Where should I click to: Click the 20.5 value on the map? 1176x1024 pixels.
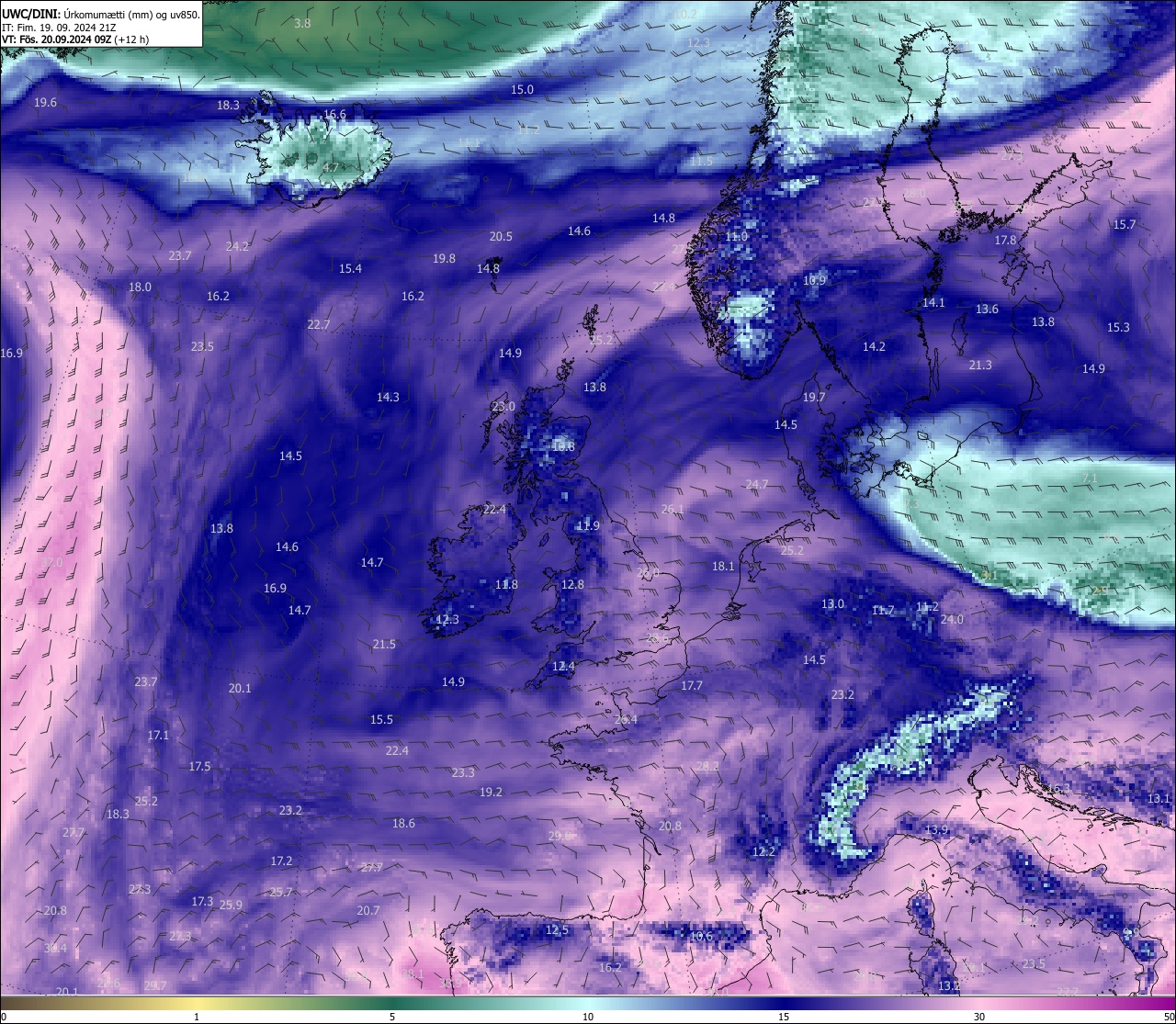click(x=501, y=236)
